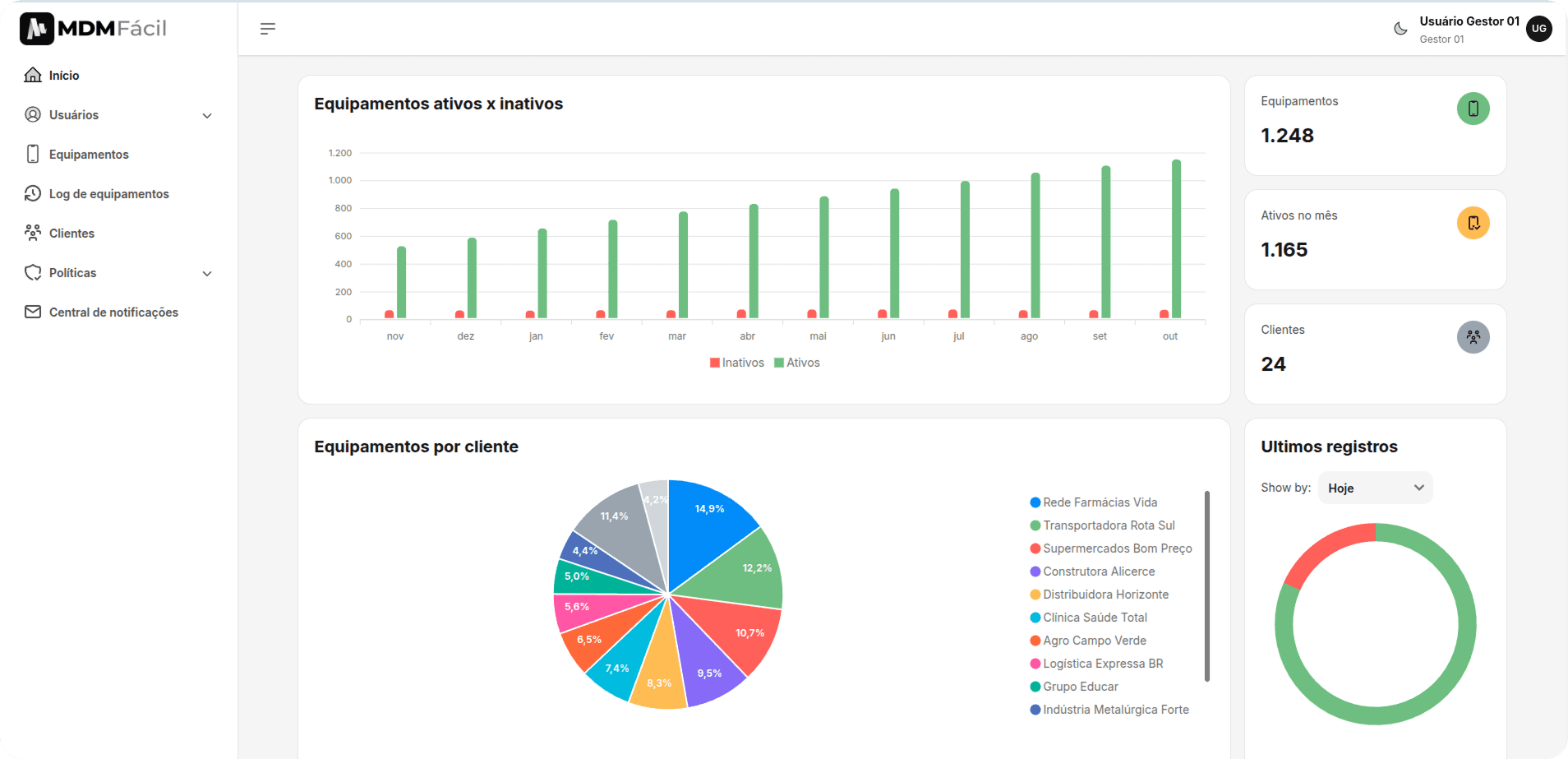
Task: Click the Clientes people icon in sidebar
Action: (x=33, y=233)
